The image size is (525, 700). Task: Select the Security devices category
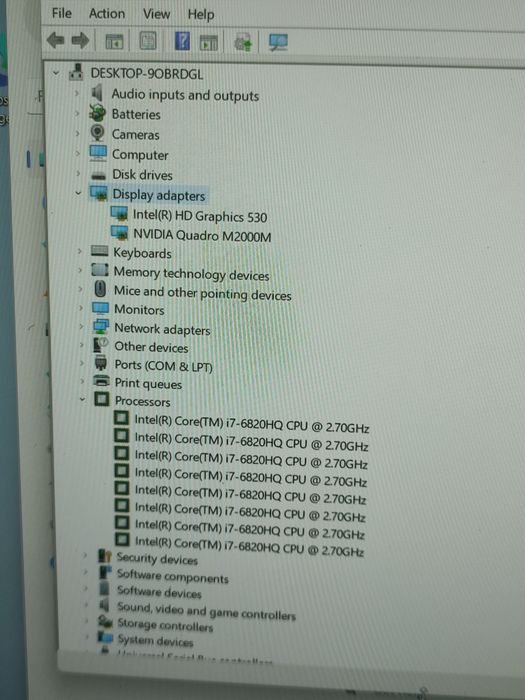(x=157, y=558)
